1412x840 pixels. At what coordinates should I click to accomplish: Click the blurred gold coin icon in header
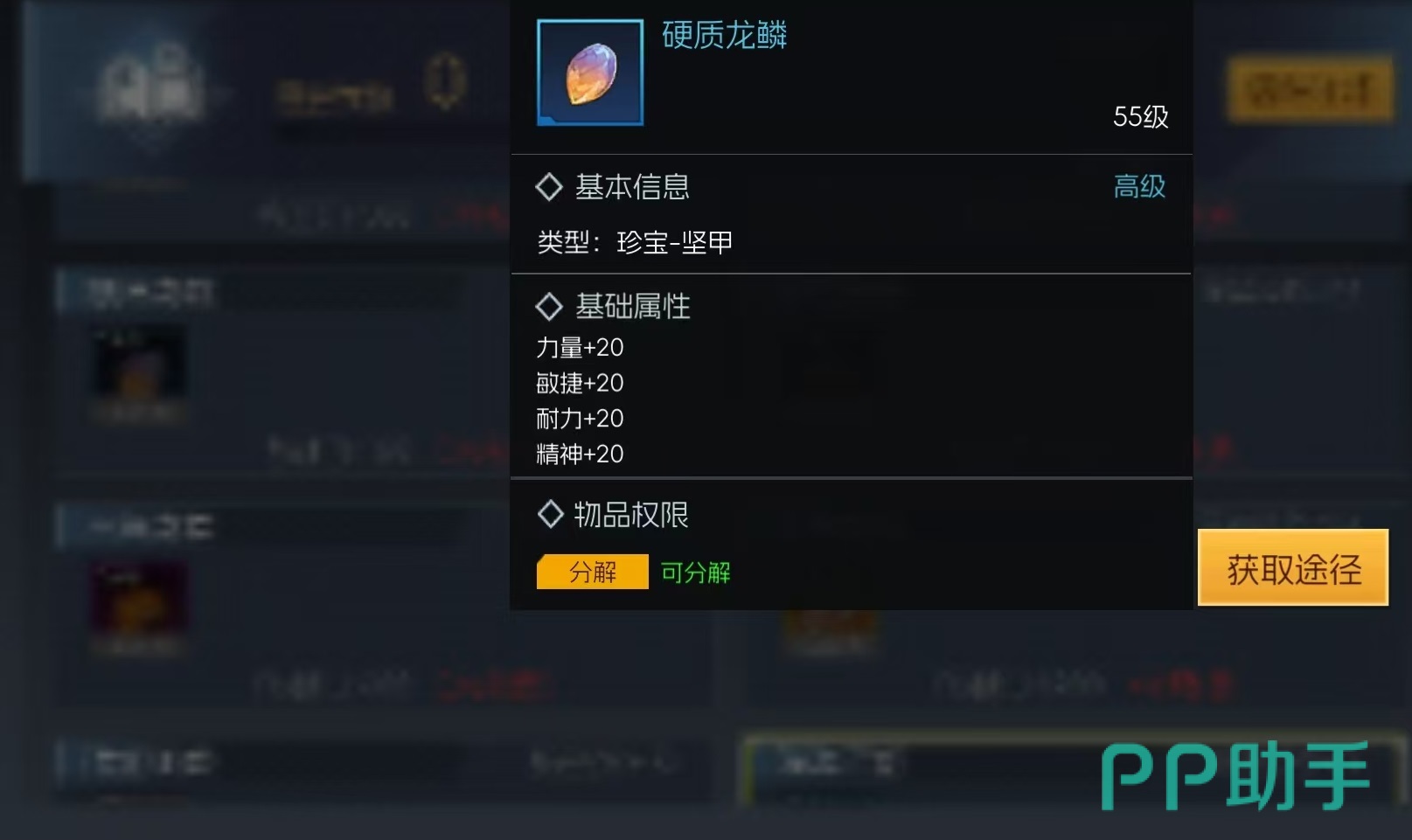445,80
